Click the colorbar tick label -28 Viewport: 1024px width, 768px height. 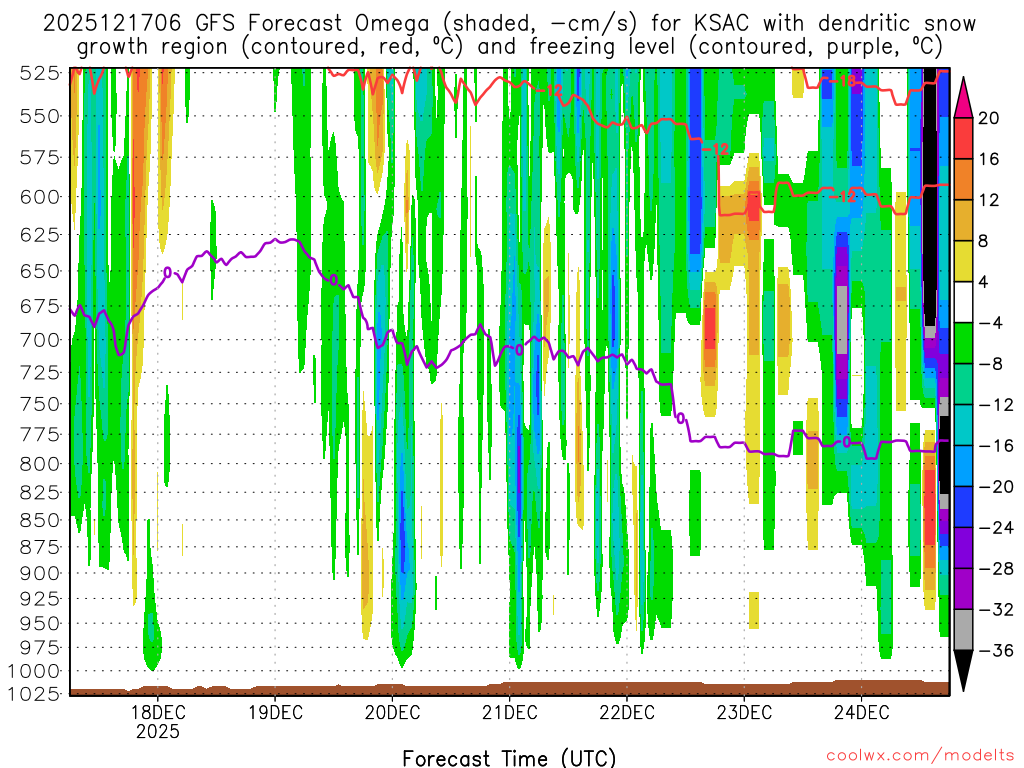(x=996, y=569)
